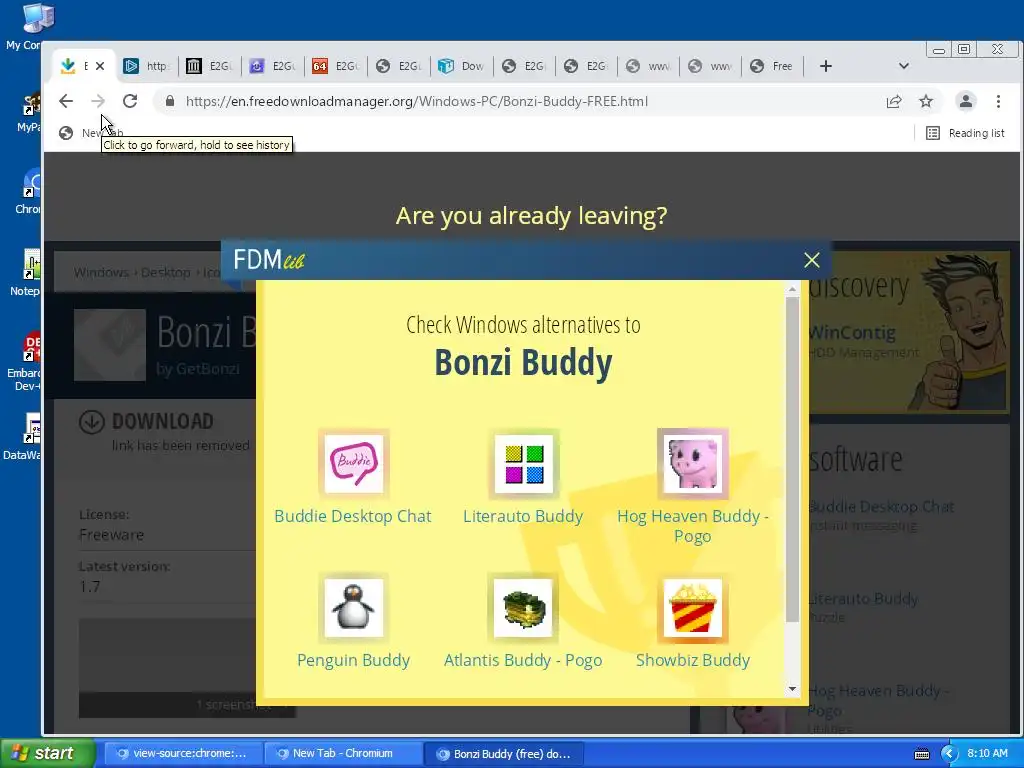The image size is (1024, 768).
Task: Expand hidden tray icons arrow
Action: coord(949,754)
